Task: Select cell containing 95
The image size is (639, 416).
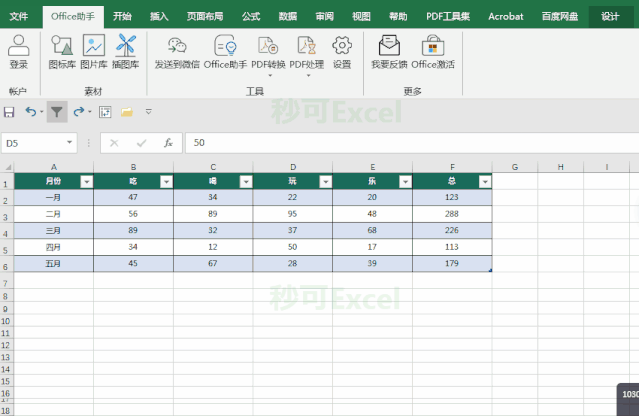Action: [293, 214]
